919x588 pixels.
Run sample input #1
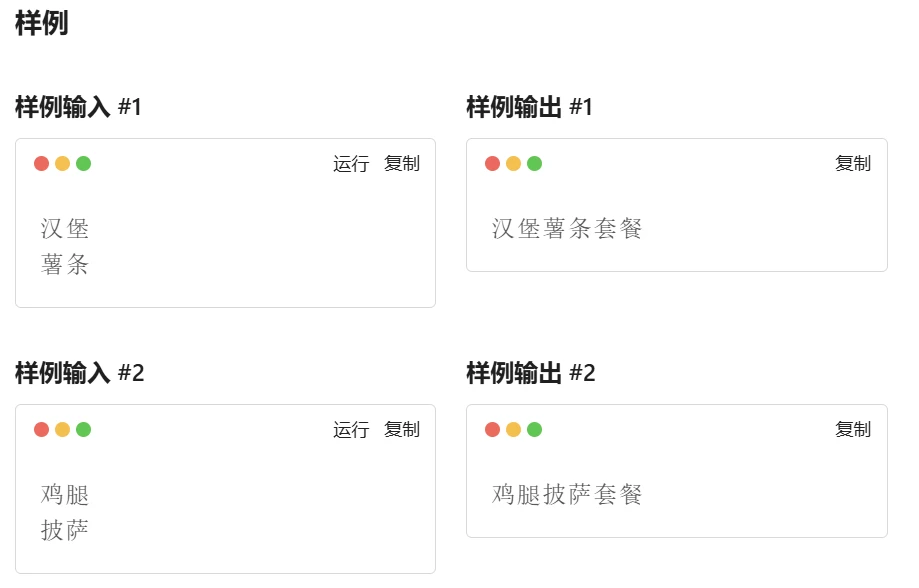coord(351,164)
